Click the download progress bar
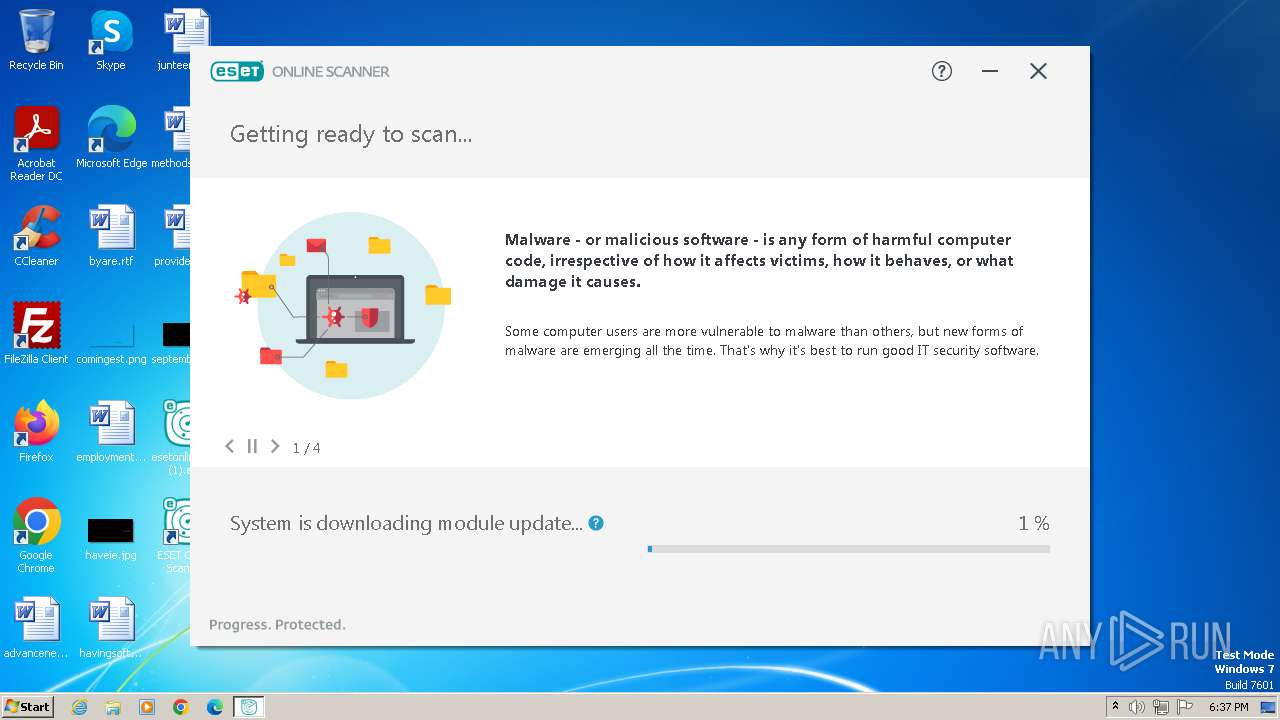Image resolution: width=1280 pixels, height=720 pixels. point(849,549)
